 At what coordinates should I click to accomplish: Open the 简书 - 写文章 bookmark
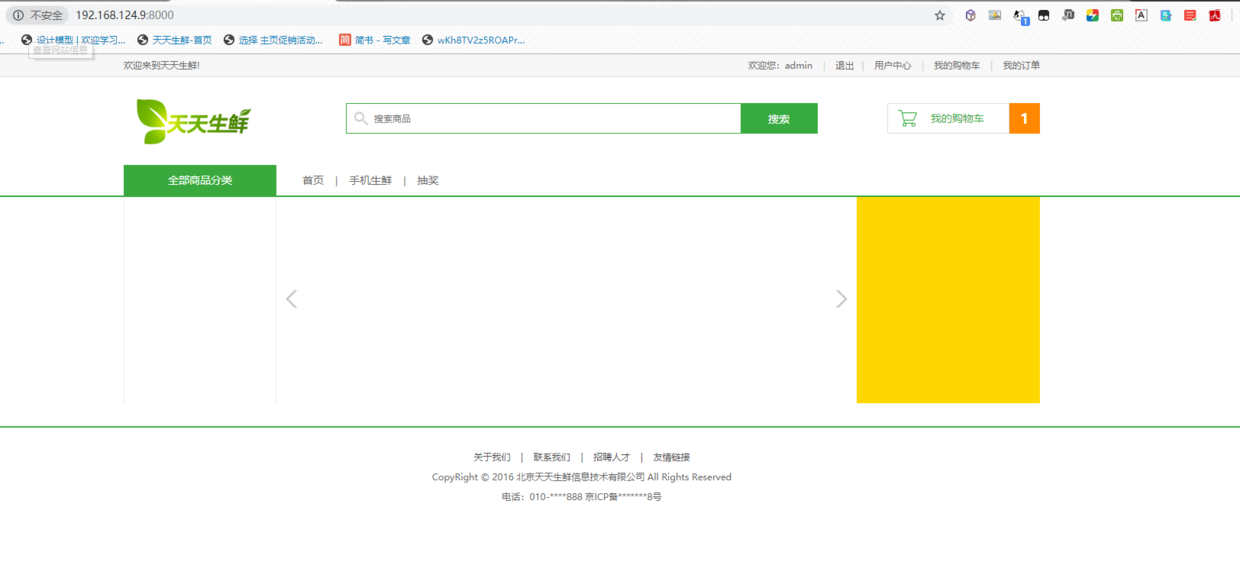(x=375, y=40)
